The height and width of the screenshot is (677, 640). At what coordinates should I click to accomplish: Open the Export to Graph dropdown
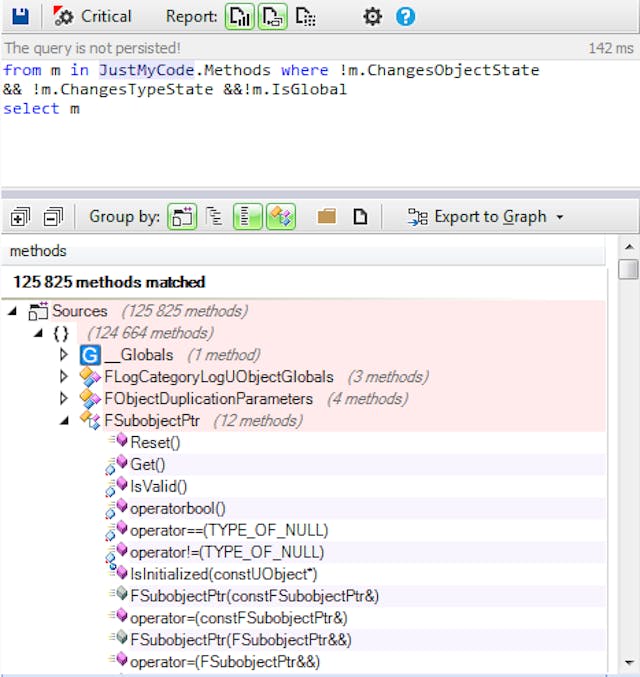(x=486, y=216)
